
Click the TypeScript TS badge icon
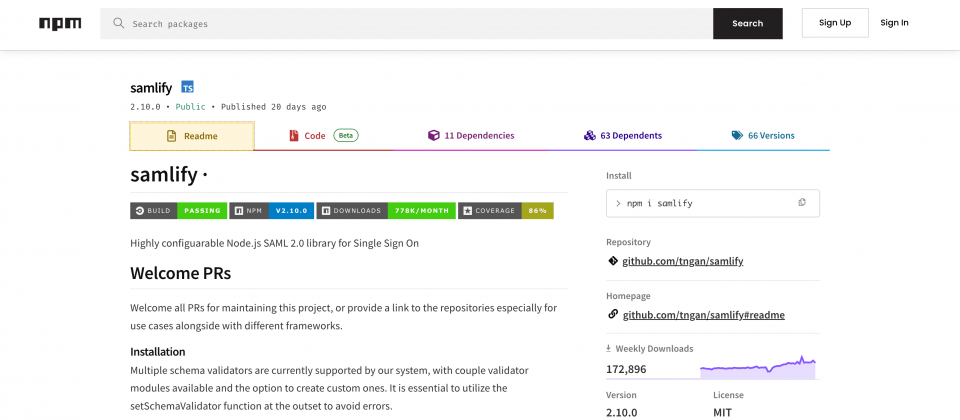coord(187,88)
